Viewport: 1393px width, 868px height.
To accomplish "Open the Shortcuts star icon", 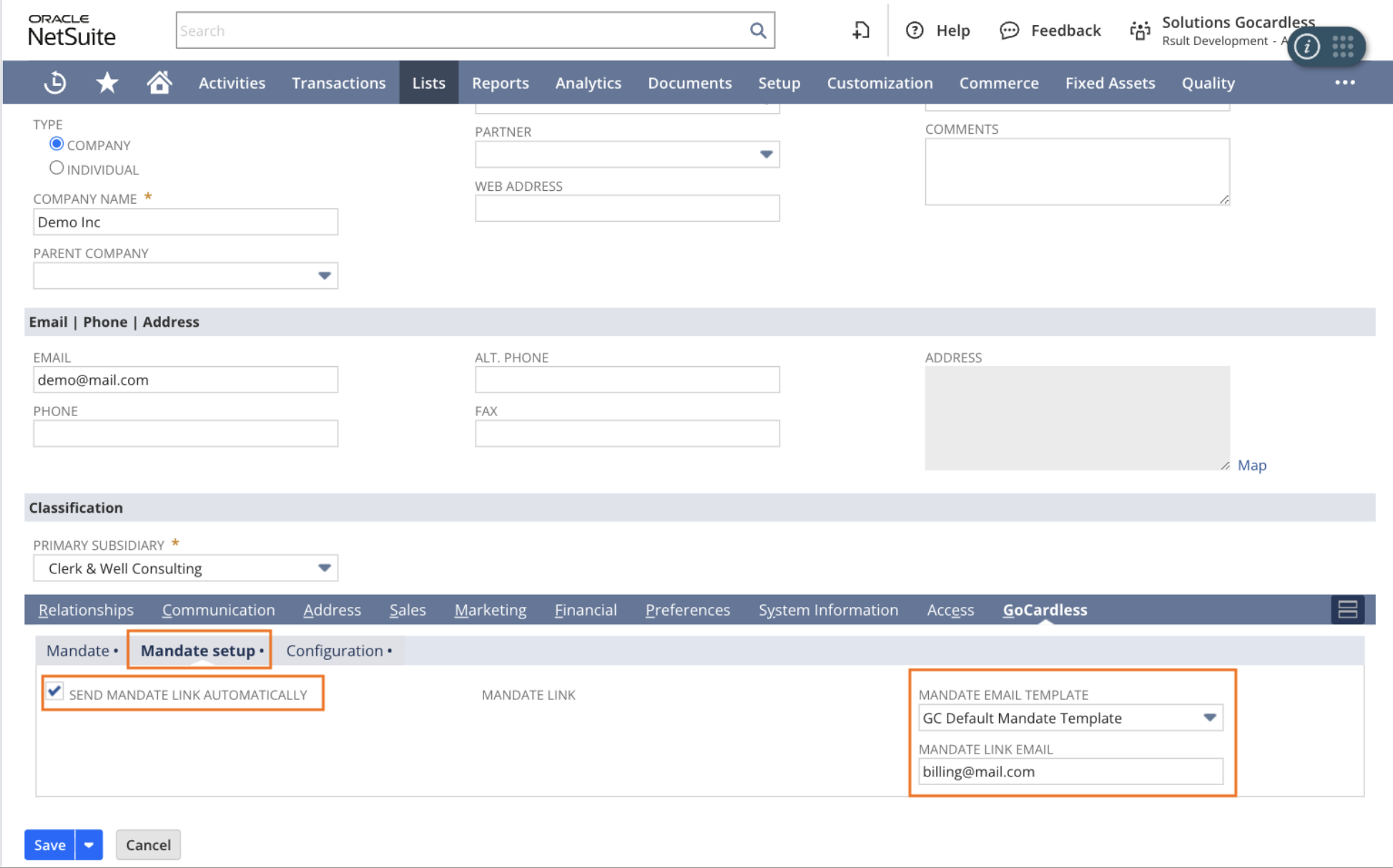I will click(x=107, y=83).
